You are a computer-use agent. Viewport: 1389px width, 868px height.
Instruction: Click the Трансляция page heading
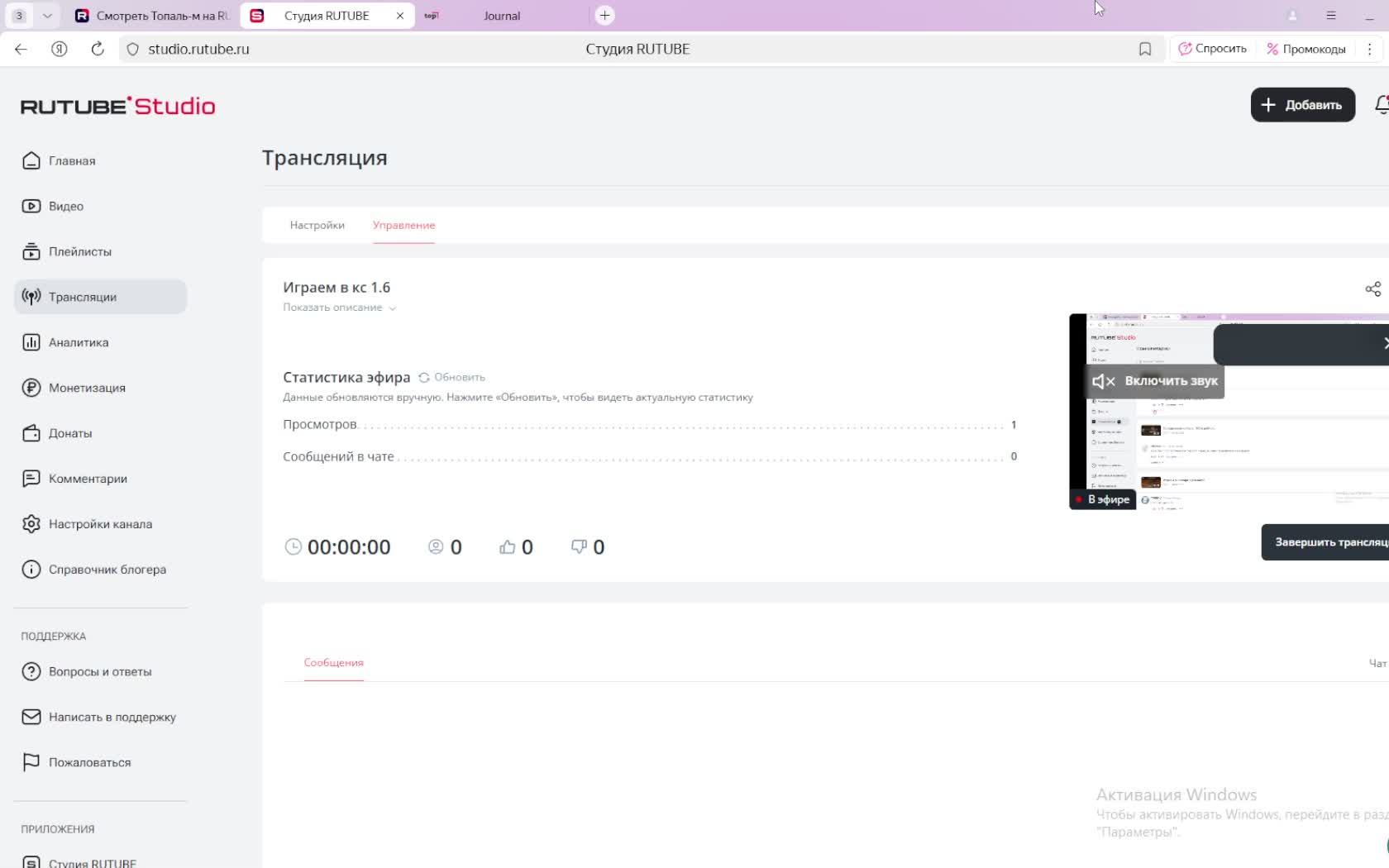[x=325, y=158]
